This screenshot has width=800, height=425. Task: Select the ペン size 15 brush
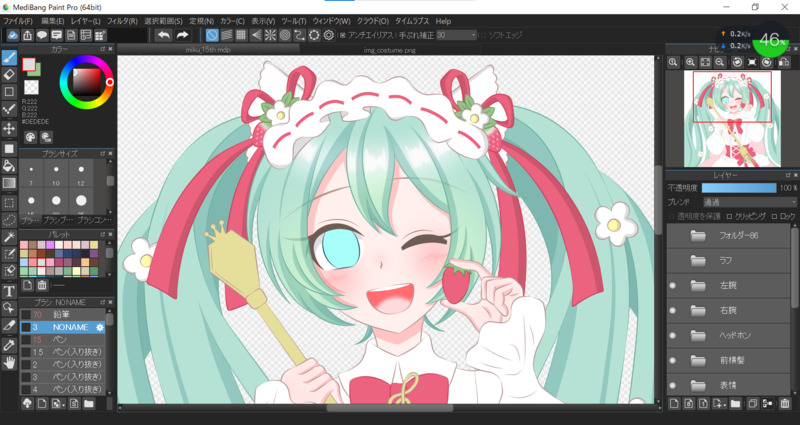pos(63,339)
